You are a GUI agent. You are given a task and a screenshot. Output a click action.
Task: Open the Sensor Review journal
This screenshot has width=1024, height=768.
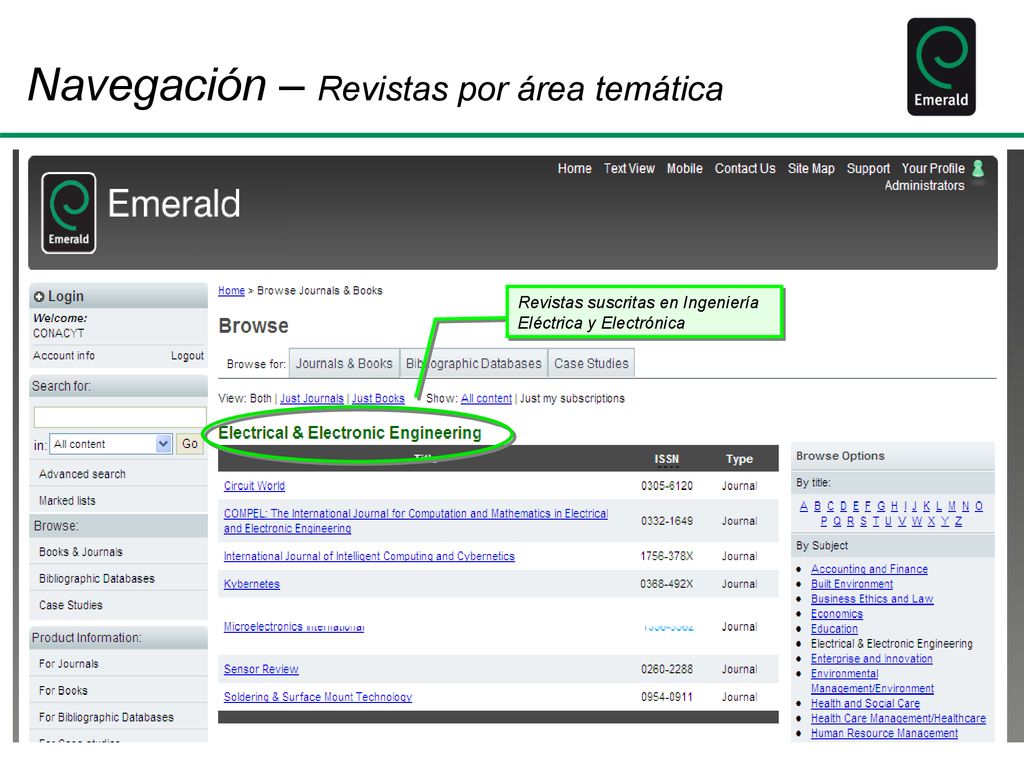click(x=261, y=669)
